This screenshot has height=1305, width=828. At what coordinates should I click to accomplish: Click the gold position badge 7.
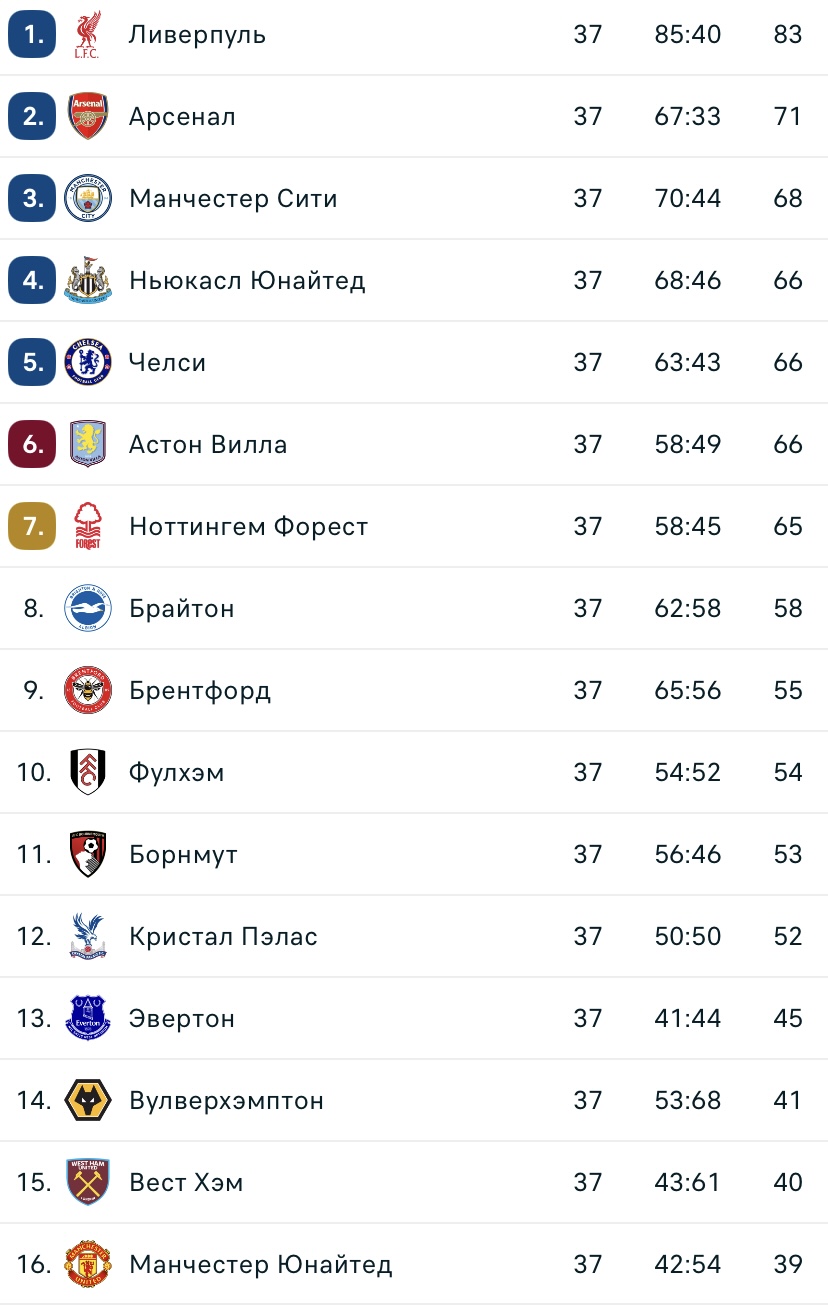click(32, 527)
